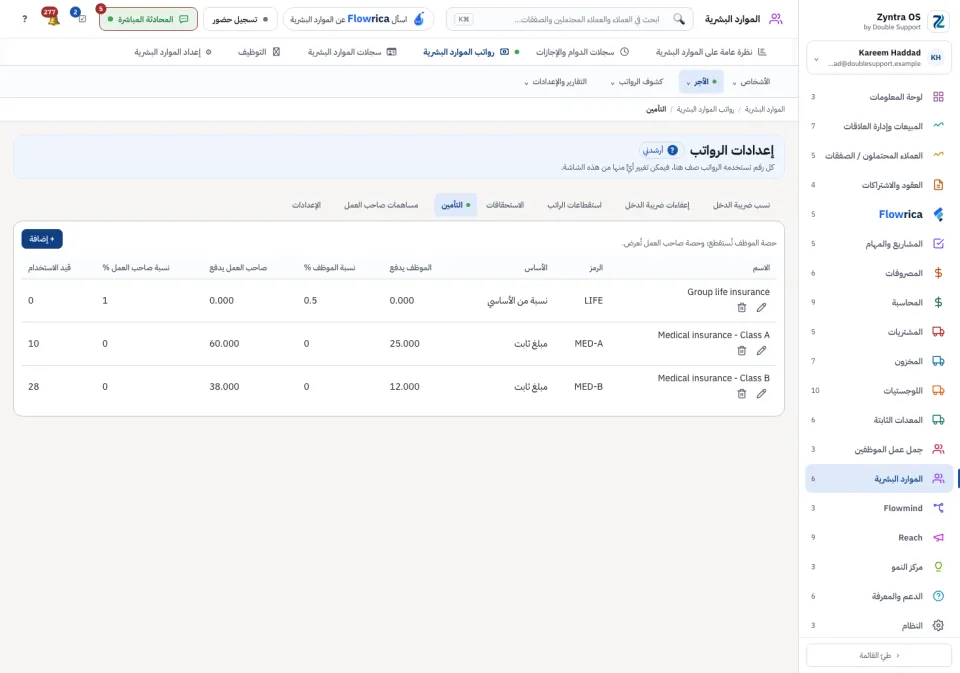The height and width of the screenshot is (673, 960).
Task: Select the نسب ضريبة الدخل tab
Action: click(741, 205)
